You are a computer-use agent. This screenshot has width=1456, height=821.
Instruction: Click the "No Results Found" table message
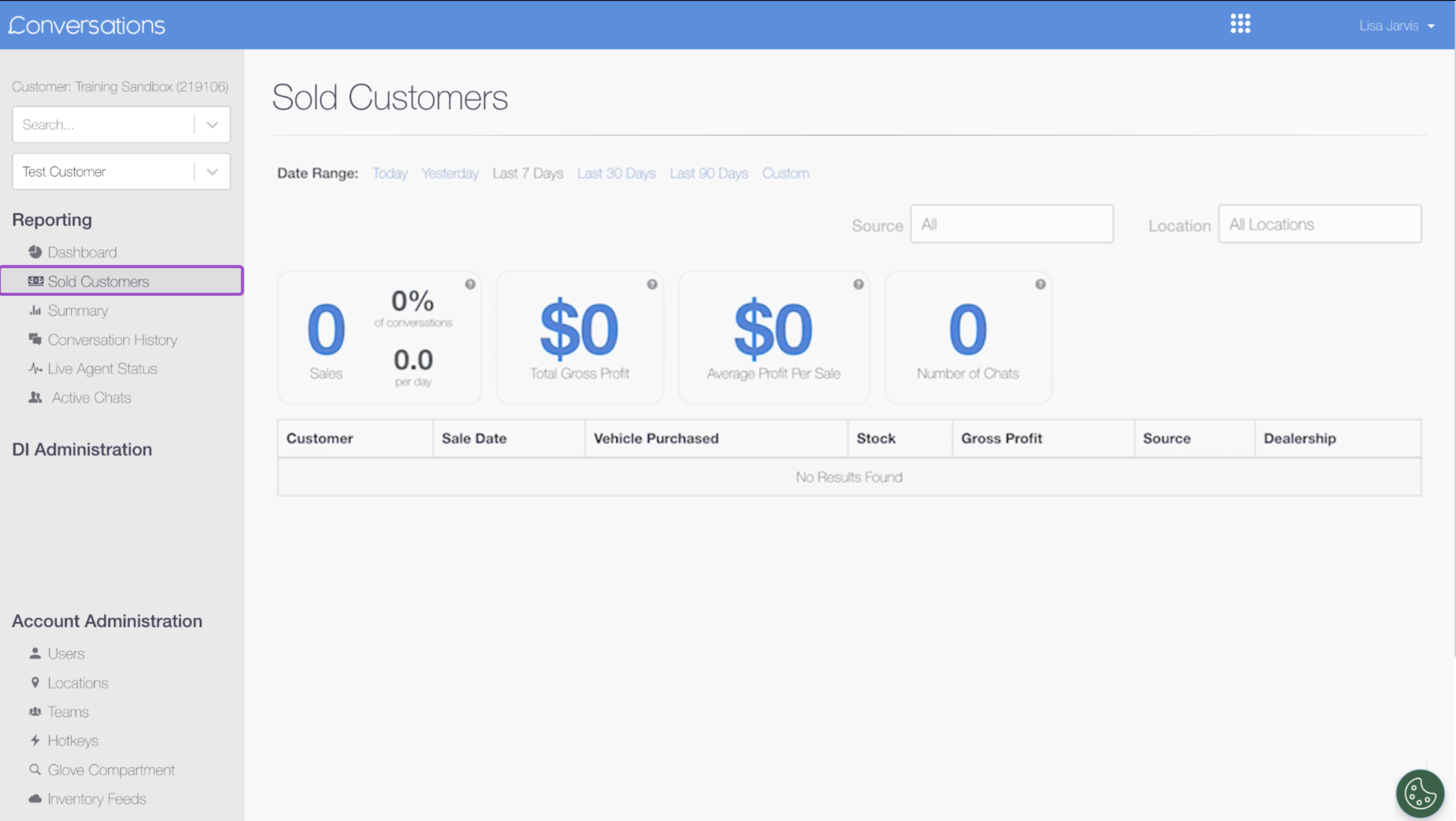[849, 477]
